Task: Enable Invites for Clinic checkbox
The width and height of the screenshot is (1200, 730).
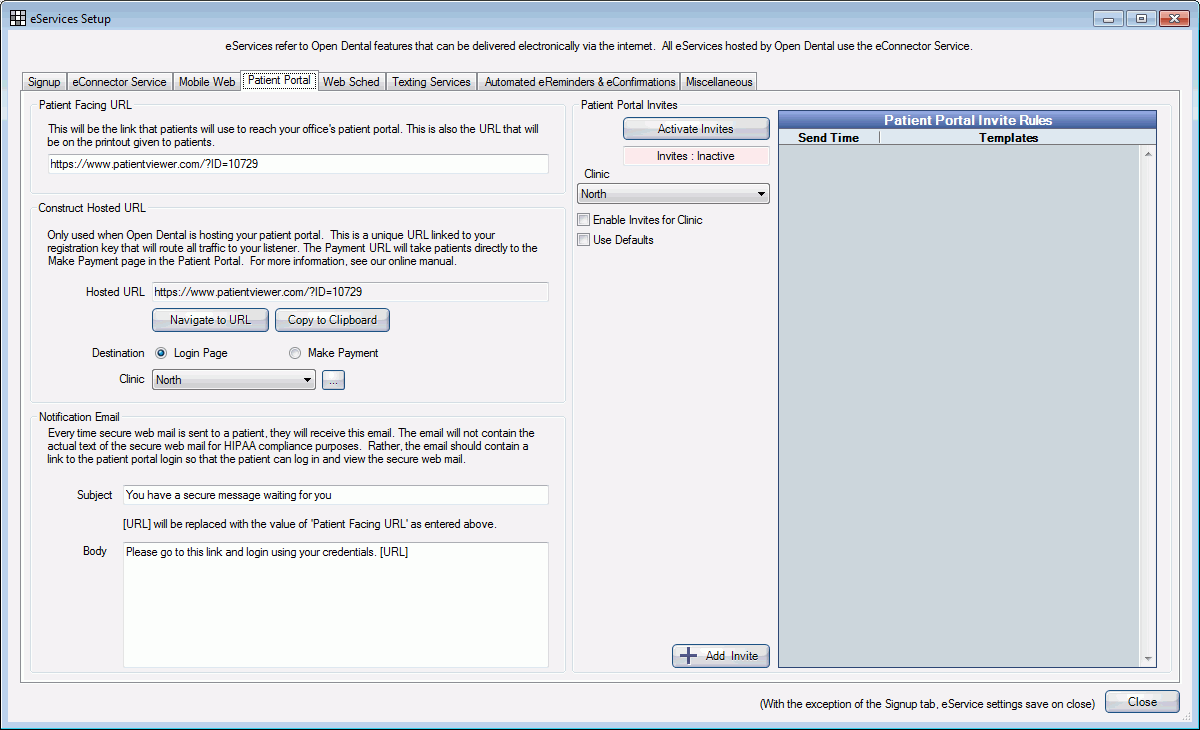Action: coord(584,220)
